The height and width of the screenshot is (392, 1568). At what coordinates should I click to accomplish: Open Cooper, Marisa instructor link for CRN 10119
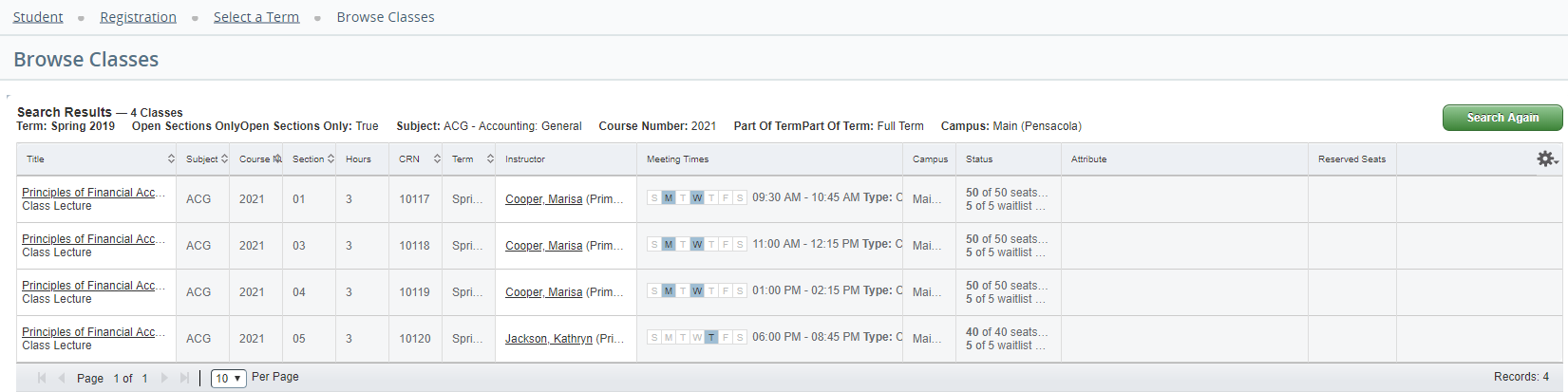click(x=543, y=292)
